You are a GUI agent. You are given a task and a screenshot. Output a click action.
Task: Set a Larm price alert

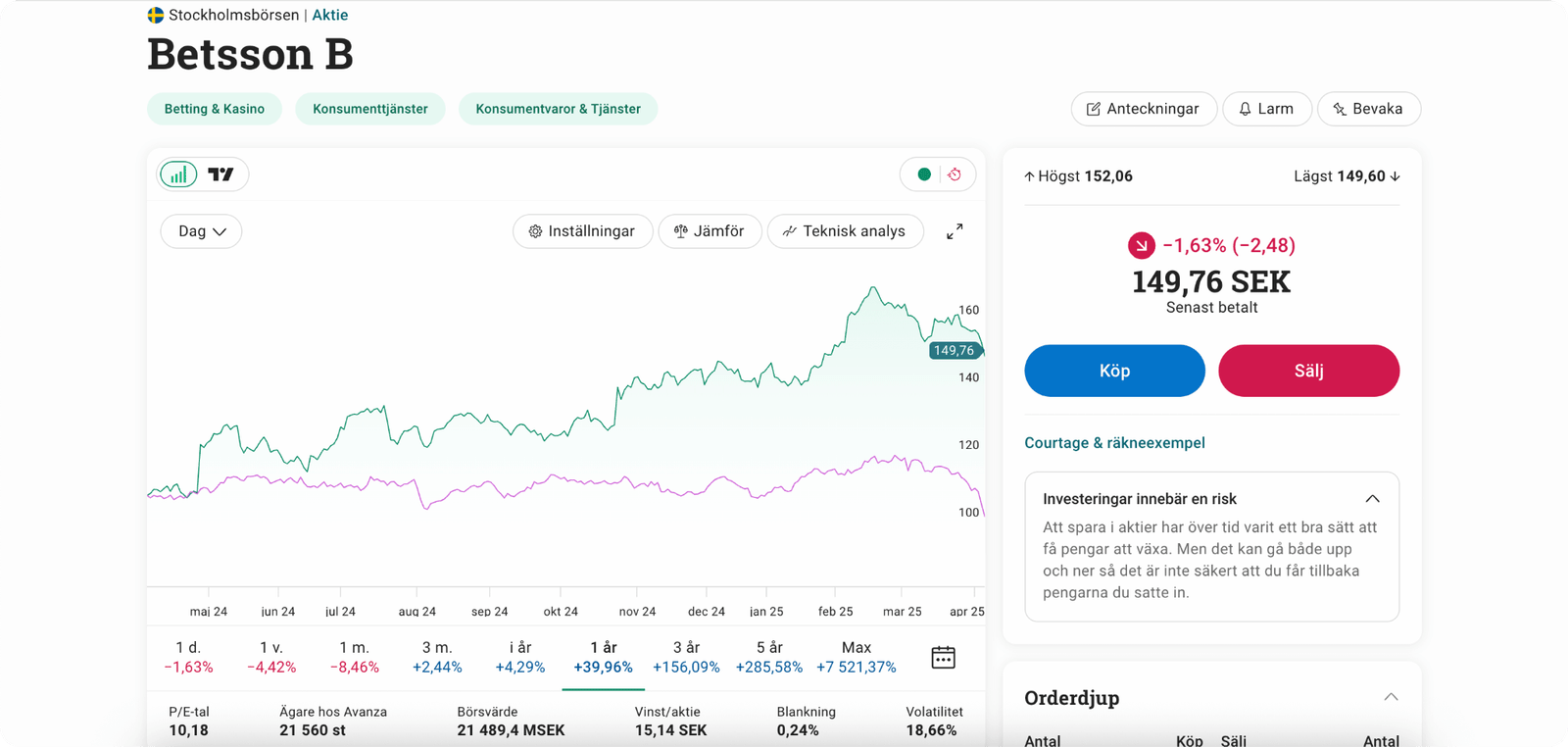pyautogui.click(x=1266, y=109)
